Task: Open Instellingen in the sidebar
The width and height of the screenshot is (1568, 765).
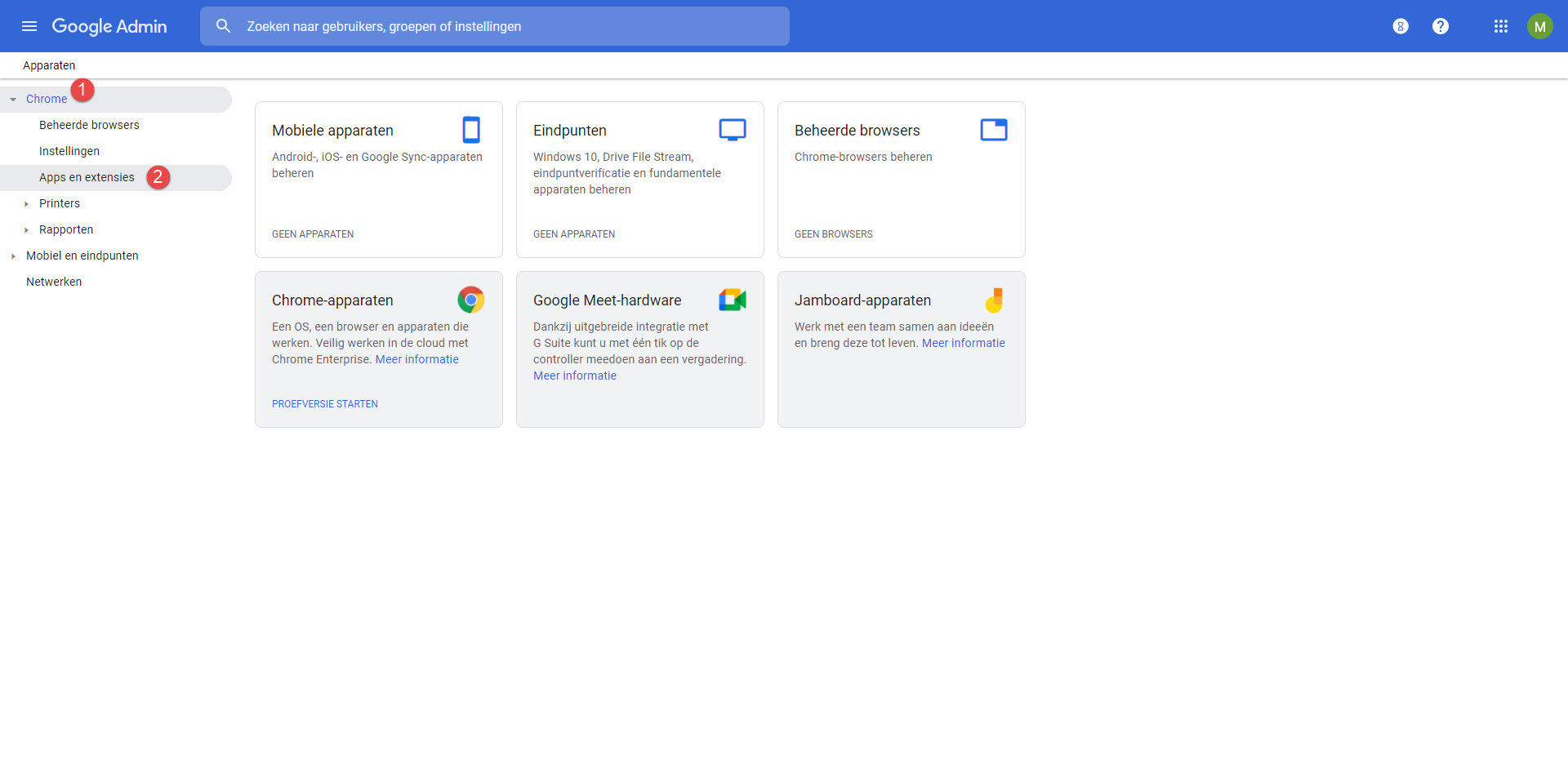Action: click(69, 151)
